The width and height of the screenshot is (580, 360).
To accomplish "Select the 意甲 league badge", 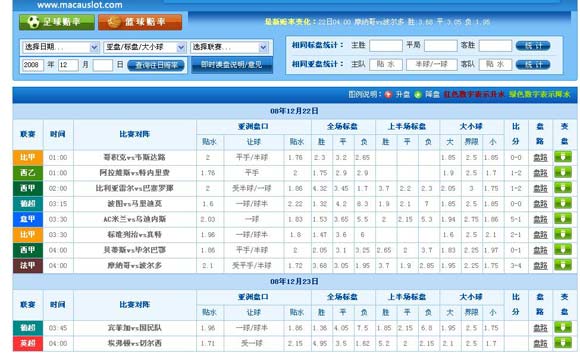I will click(x=28, y=219).
